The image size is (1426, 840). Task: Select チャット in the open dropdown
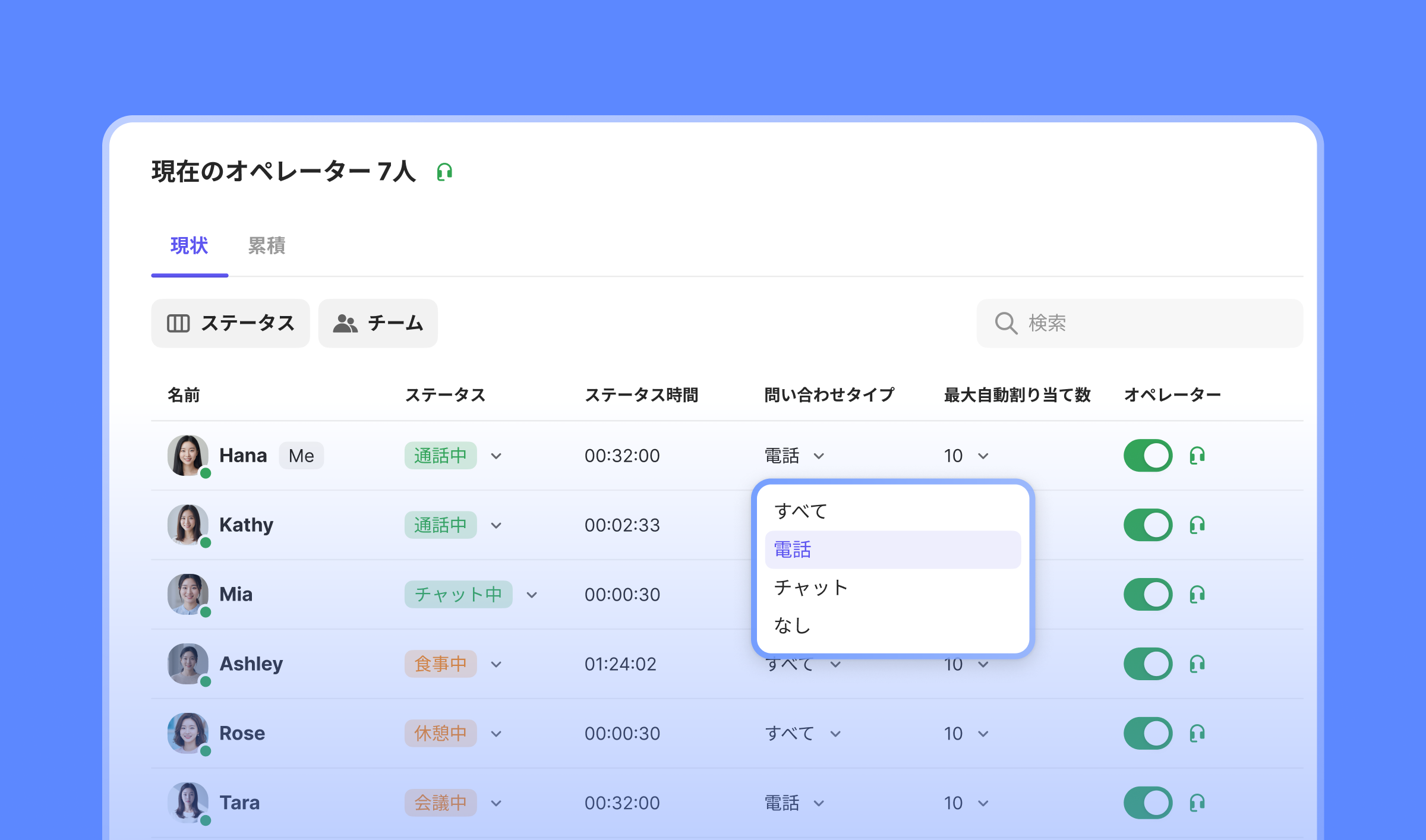click(x=810, y=588)
